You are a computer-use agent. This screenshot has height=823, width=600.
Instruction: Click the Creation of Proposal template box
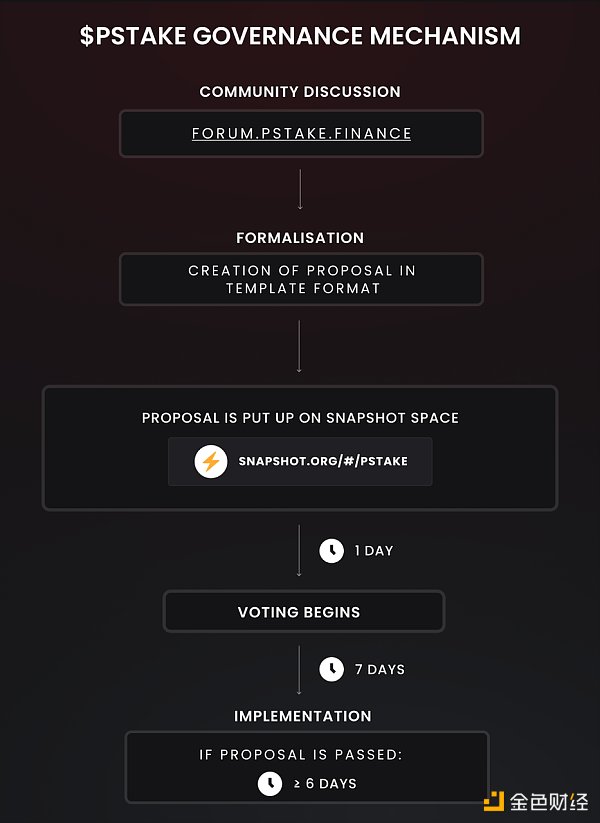[301, 279]
